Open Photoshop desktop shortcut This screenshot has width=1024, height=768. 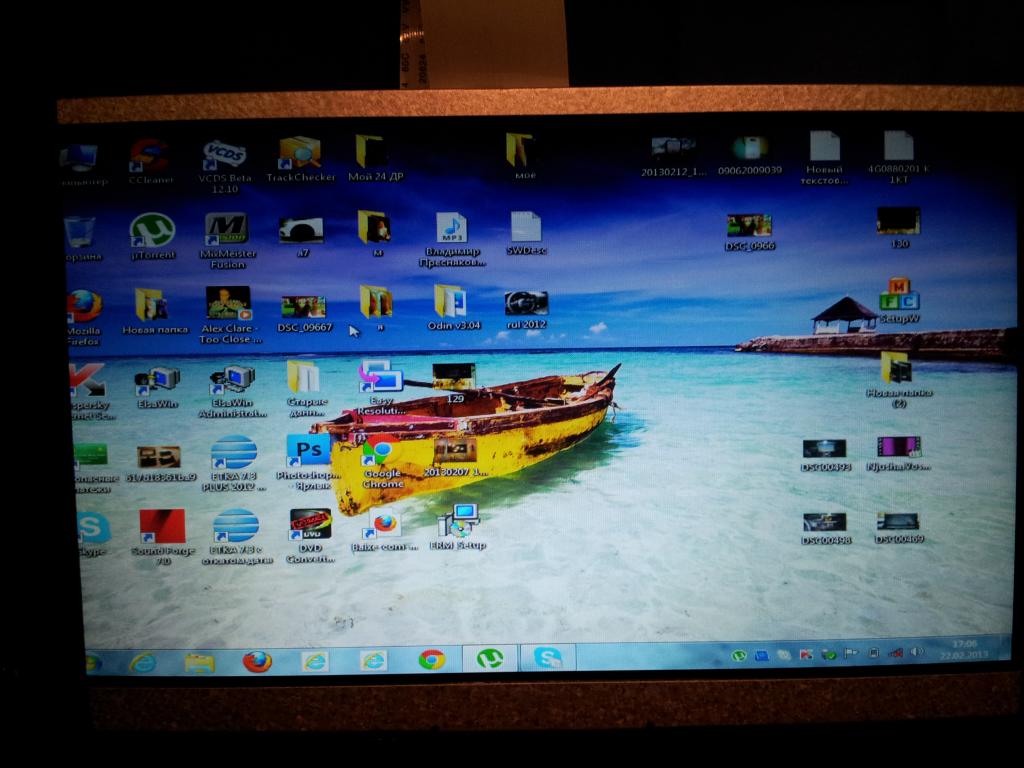click(x=307, y=451)
